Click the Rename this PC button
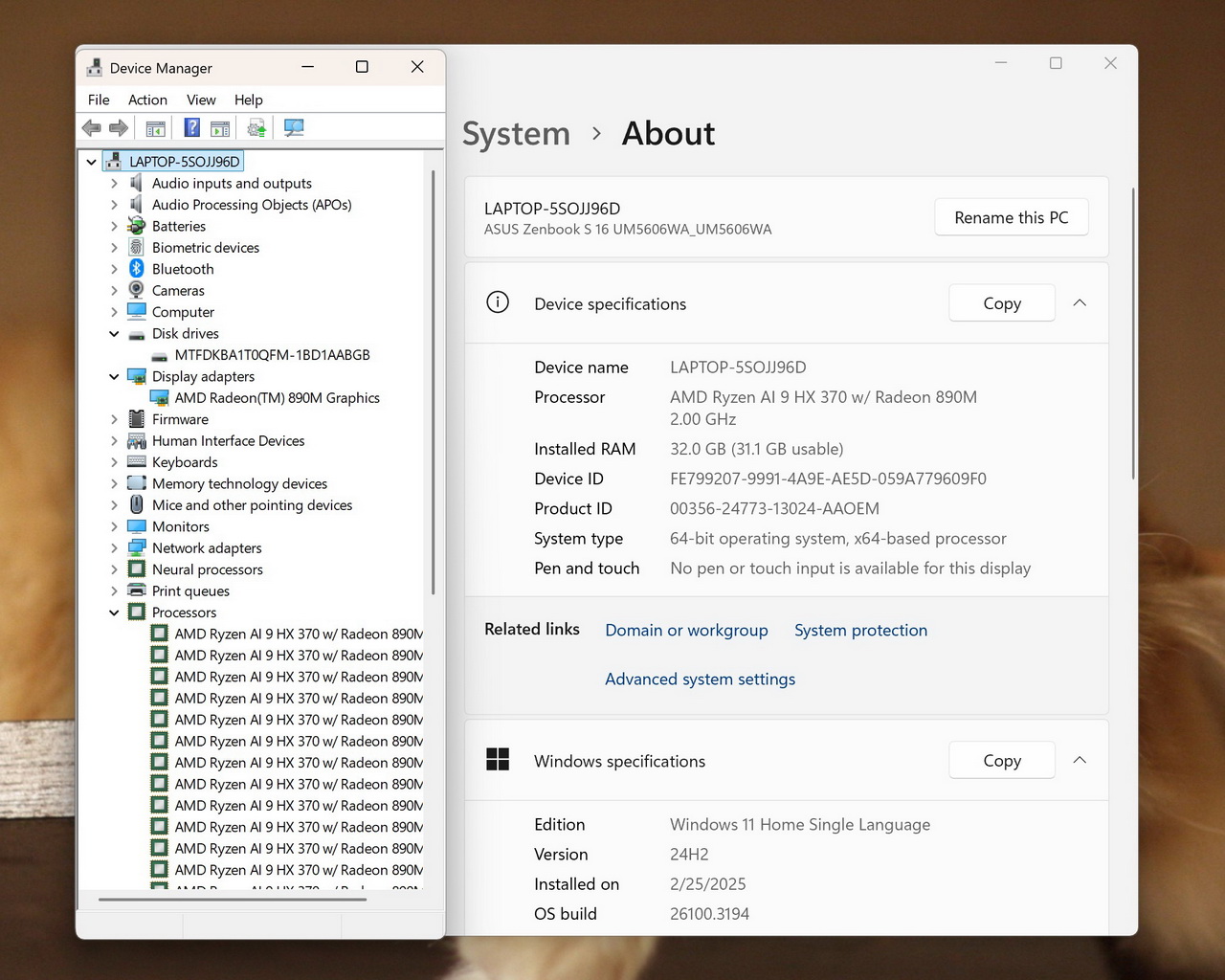Screen dimensions: 1225x980 coord(1012,217)
